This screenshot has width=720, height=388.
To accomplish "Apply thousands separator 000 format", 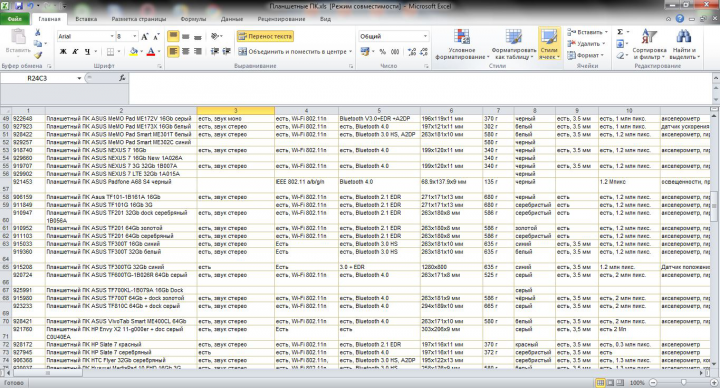I will (395, 52).
